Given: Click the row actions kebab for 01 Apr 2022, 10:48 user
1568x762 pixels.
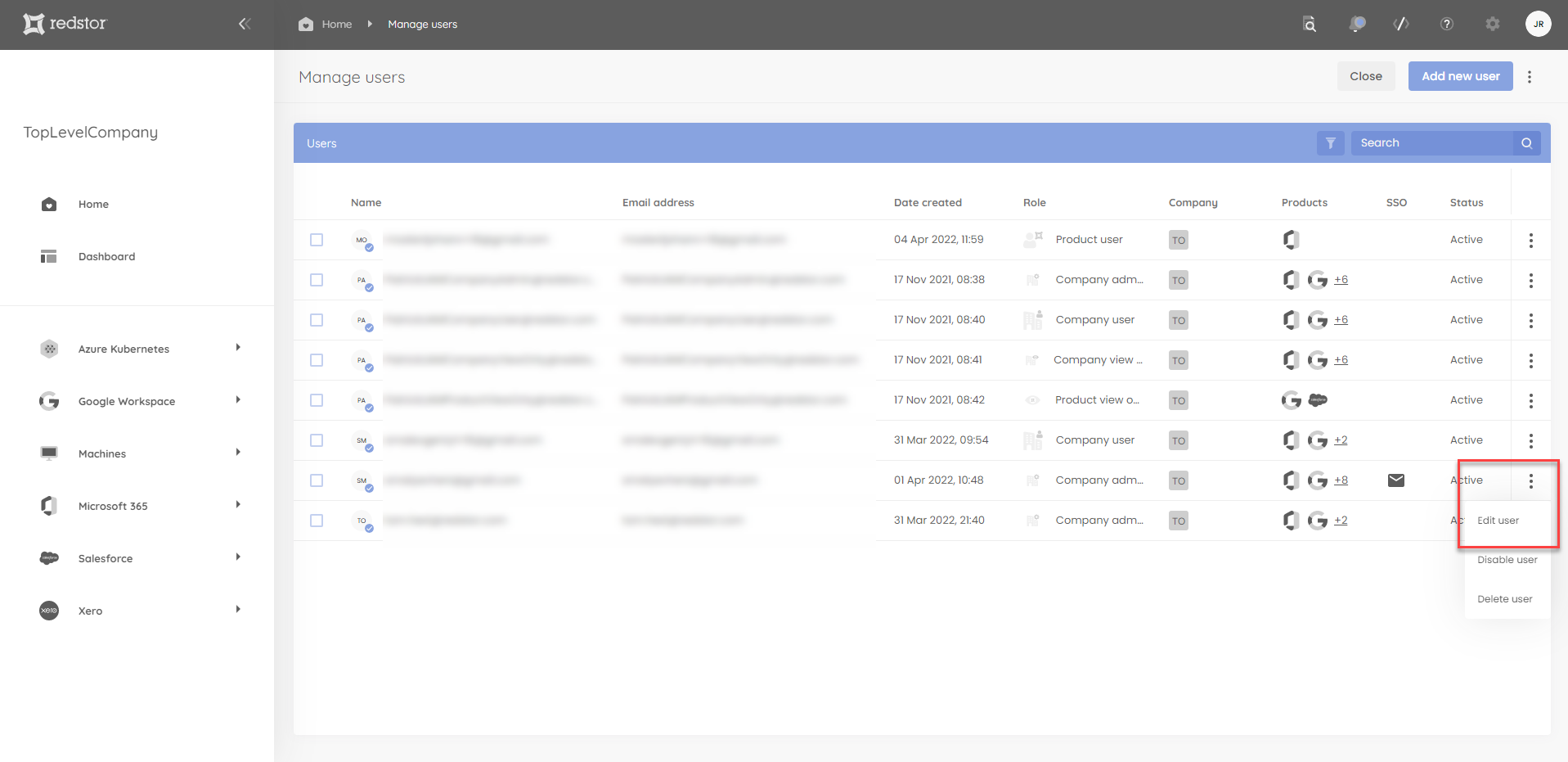Looking at the screenshot, I should [x=1531, y=481].
